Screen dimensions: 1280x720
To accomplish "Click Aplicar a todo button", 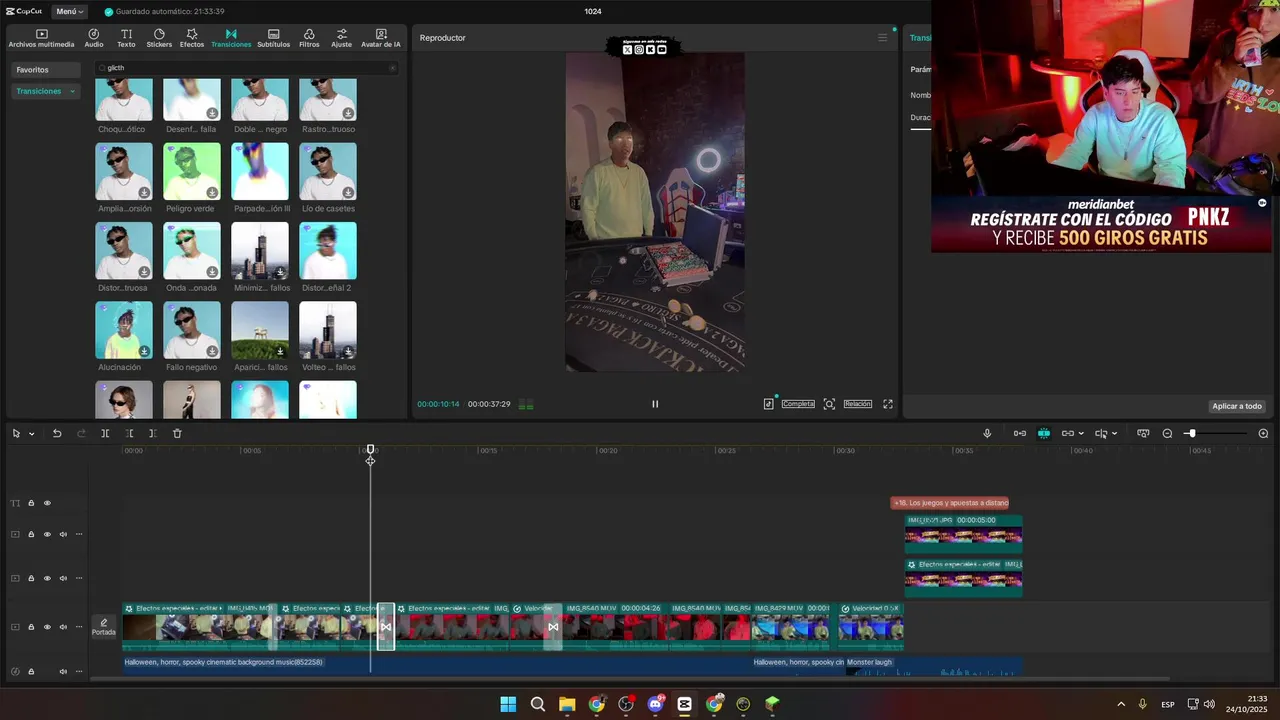I will [1237, 406].
